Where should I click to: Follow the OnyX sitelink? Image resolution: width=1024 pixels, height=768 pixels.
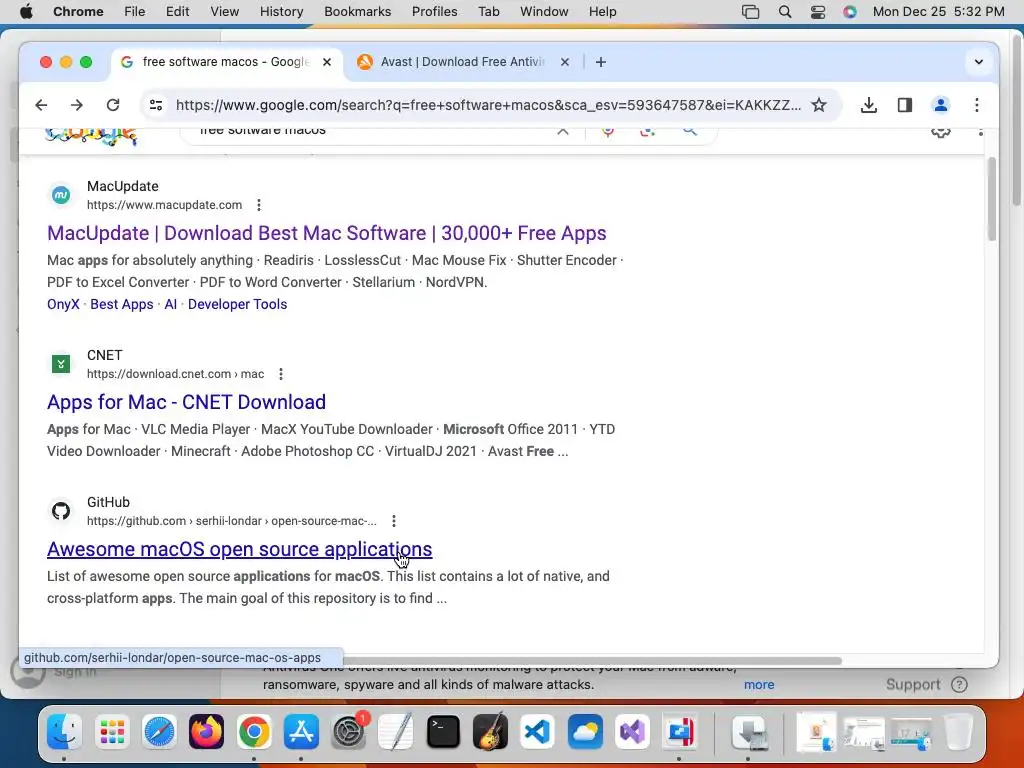pos(63,304)
